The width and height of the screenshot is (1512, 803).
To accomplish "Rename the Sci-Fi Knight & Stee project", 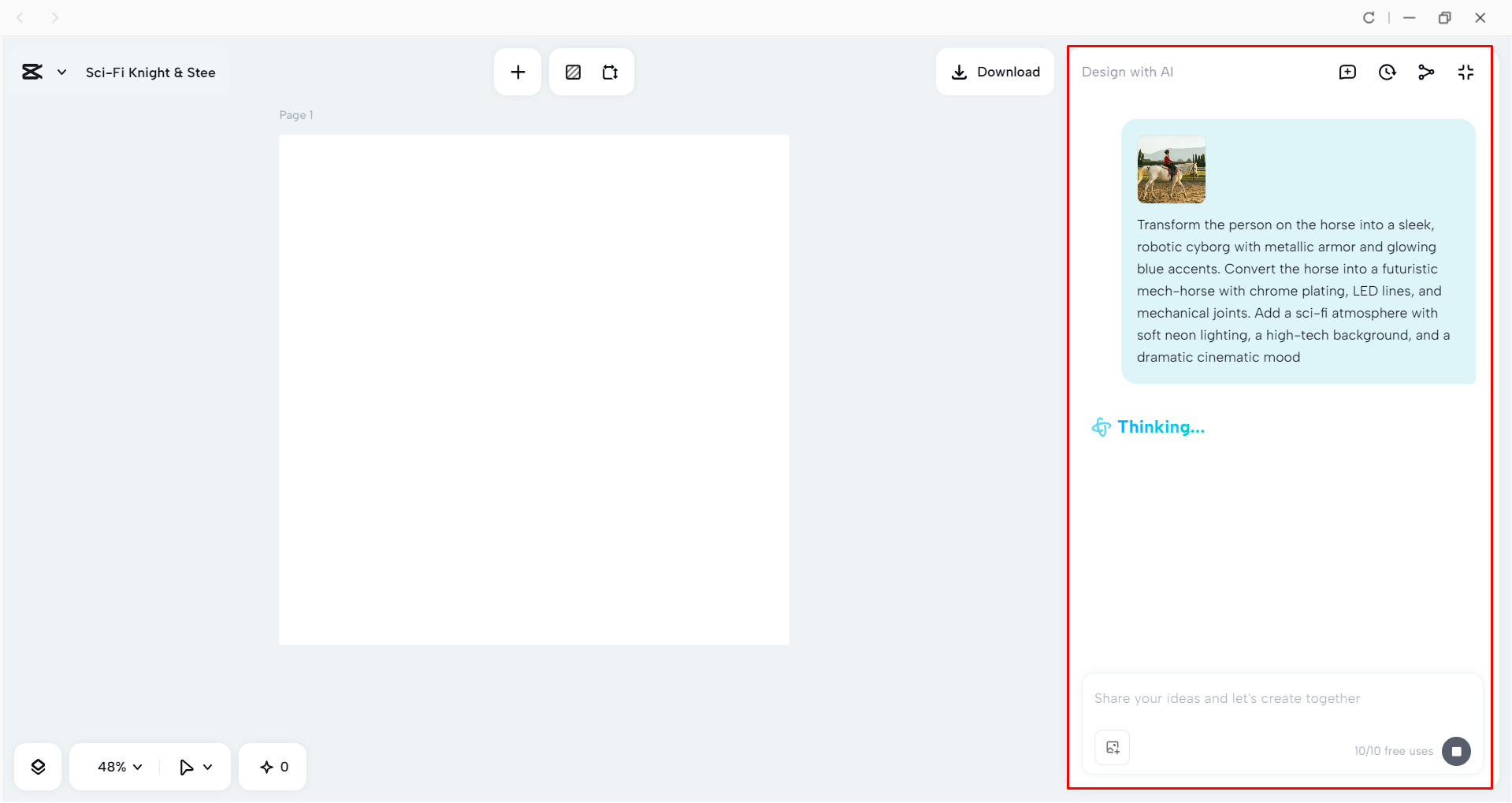I will [150, 72].
